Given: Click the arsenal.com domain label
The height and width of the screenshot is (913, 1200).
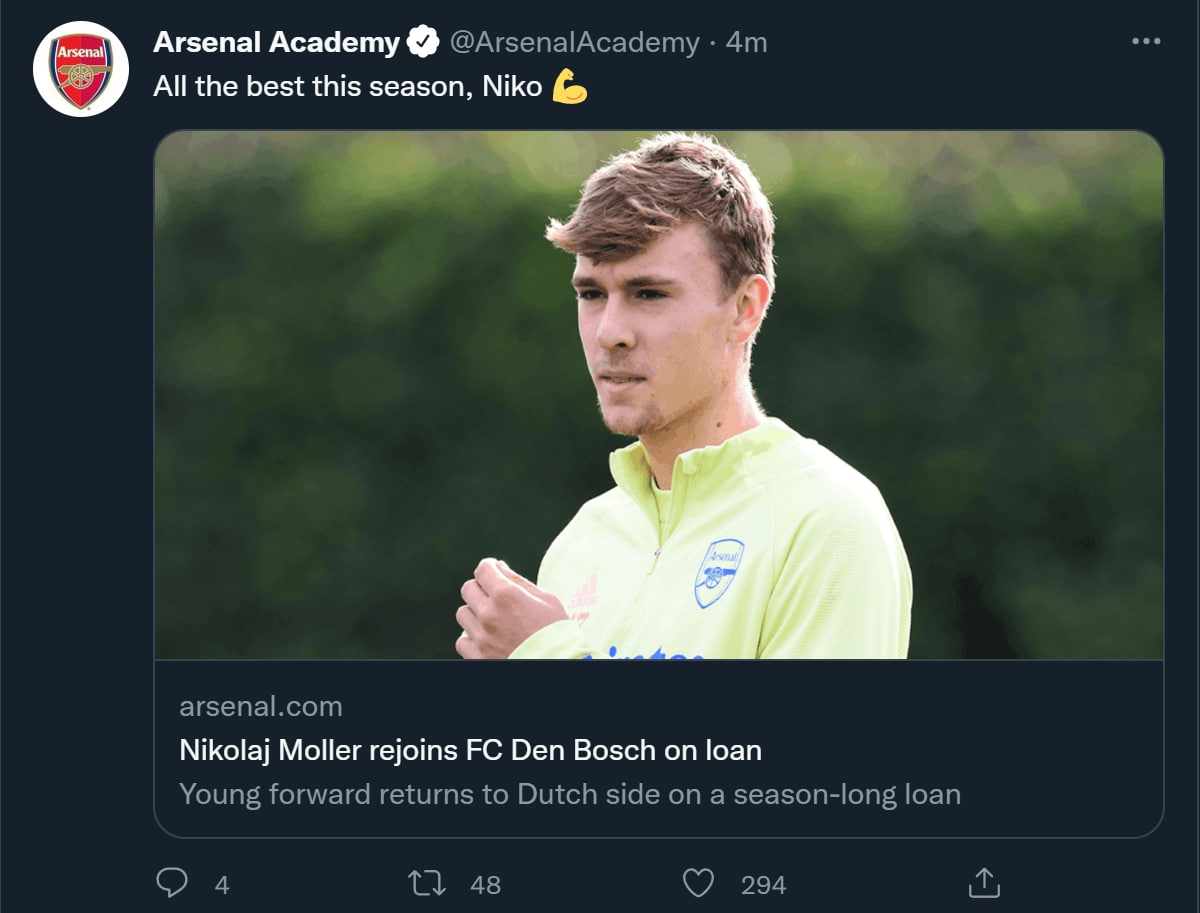Looking at the screenshot, I should click(261, 706).
